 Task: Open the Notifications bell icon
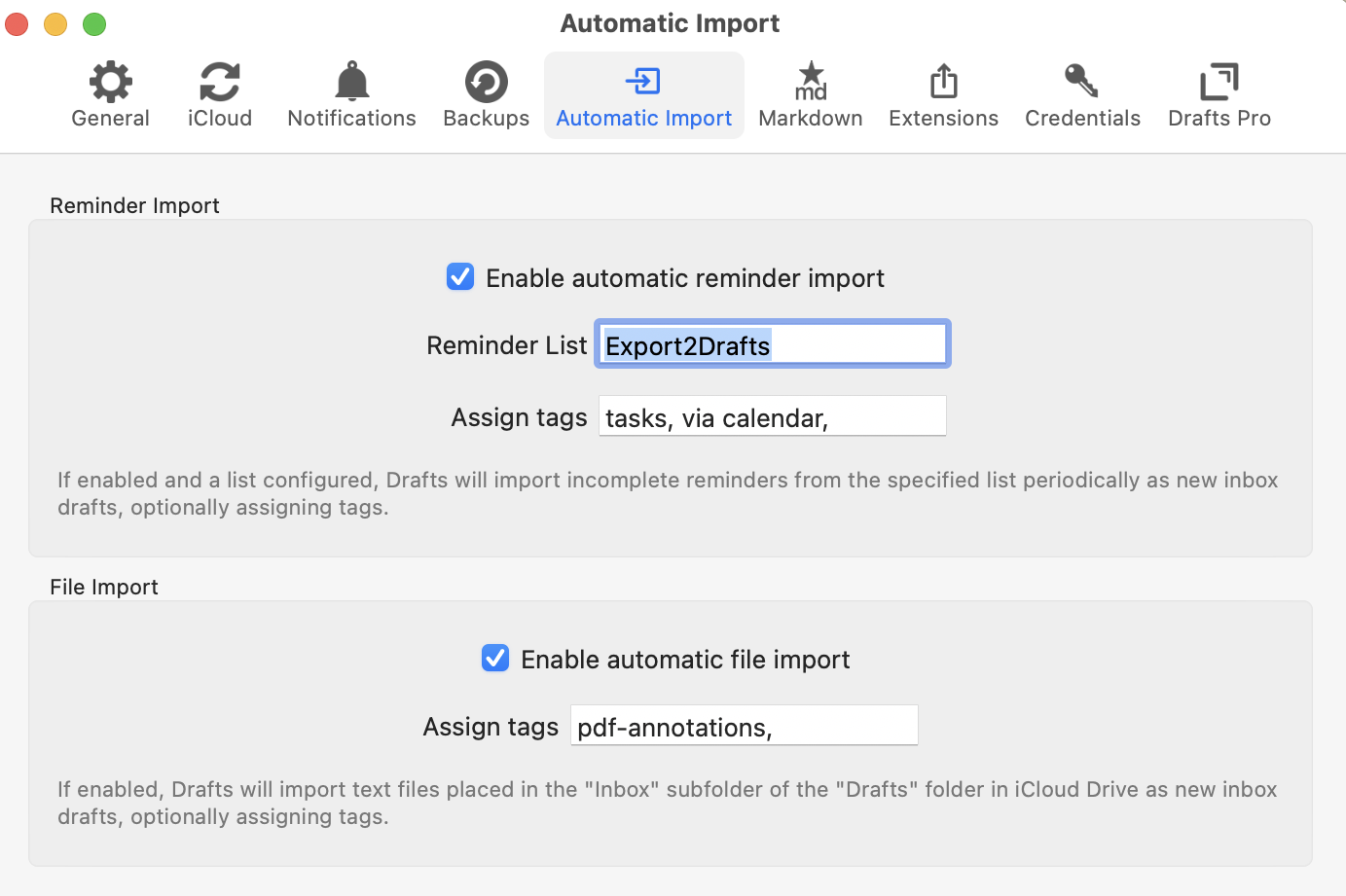tap(351, 82)
